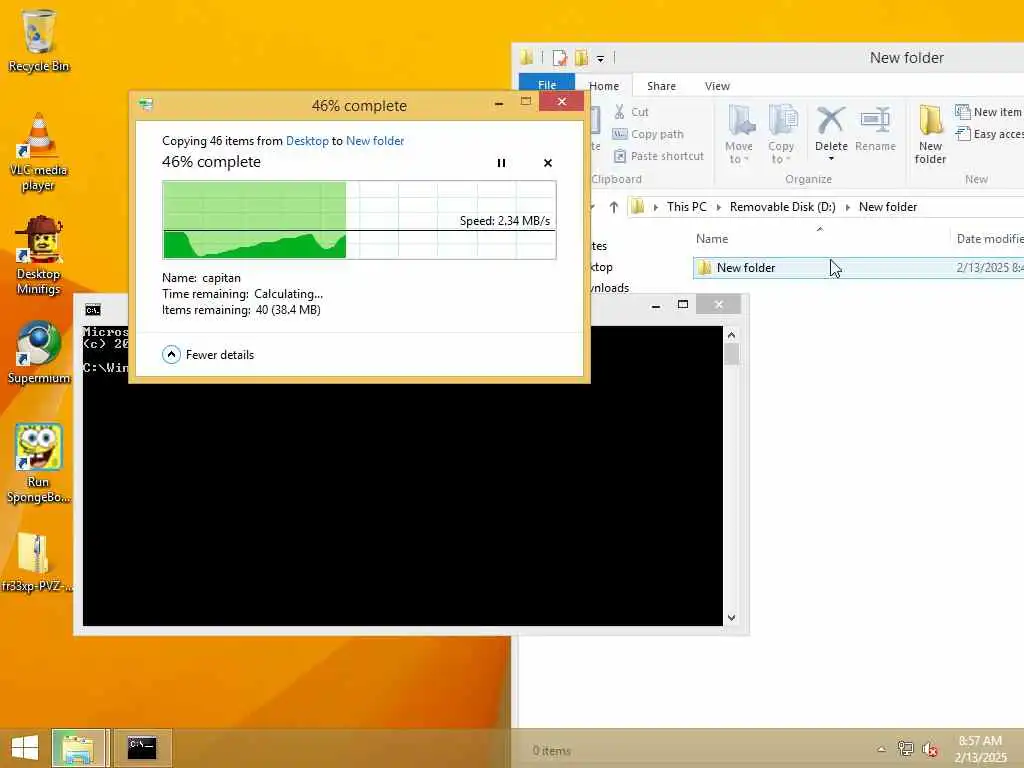
Task: Click the Delete ribbon icon
Action: point(831,120)
